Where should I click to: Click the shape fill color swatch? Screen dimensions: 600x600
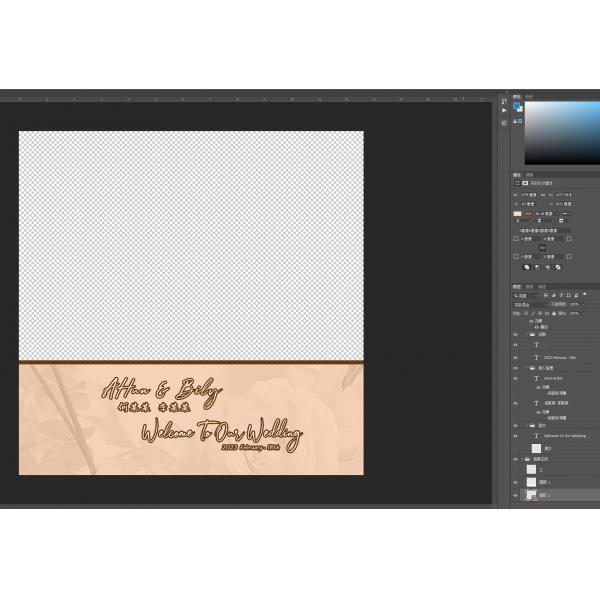(517, 213)
